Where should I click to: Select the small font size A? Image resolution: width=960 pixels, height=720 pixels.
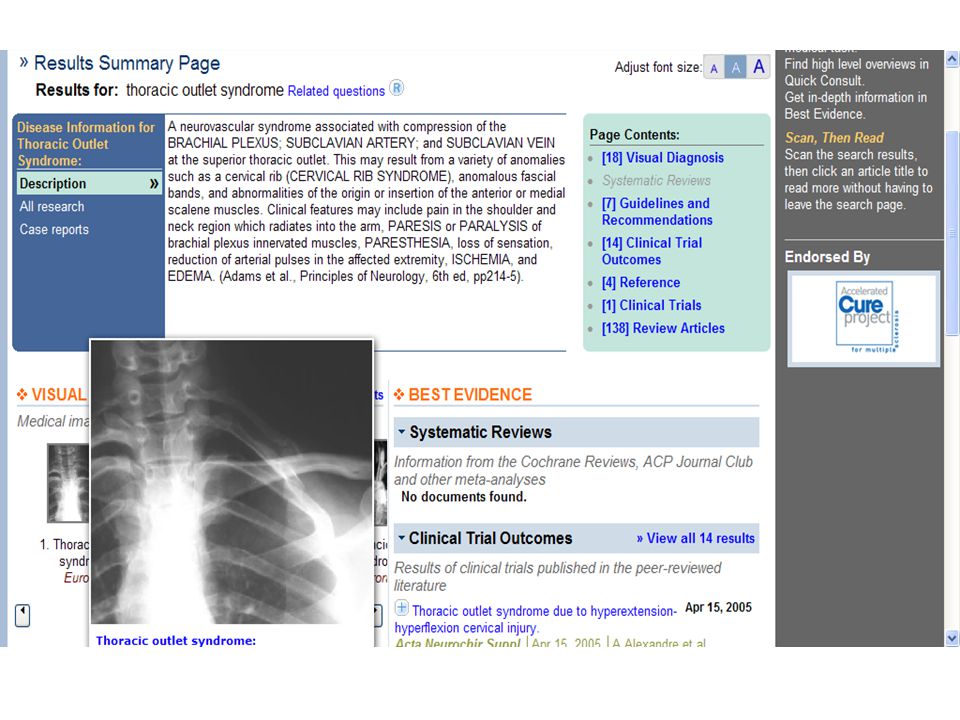[x=714, y=67]
